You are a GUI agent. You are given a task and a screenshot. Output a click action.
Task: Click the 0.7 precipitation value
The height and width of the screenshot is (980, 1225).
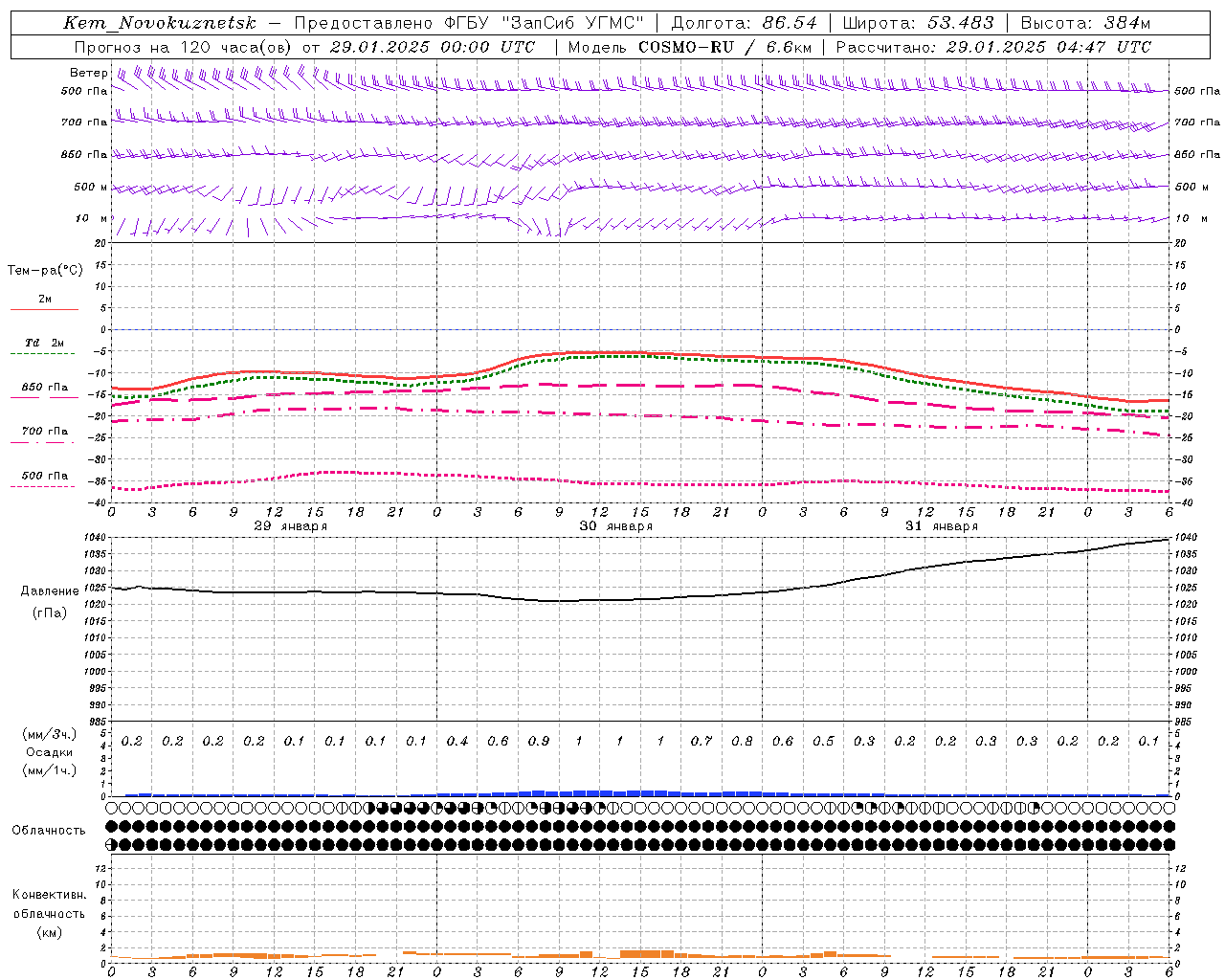coord(702,741)
